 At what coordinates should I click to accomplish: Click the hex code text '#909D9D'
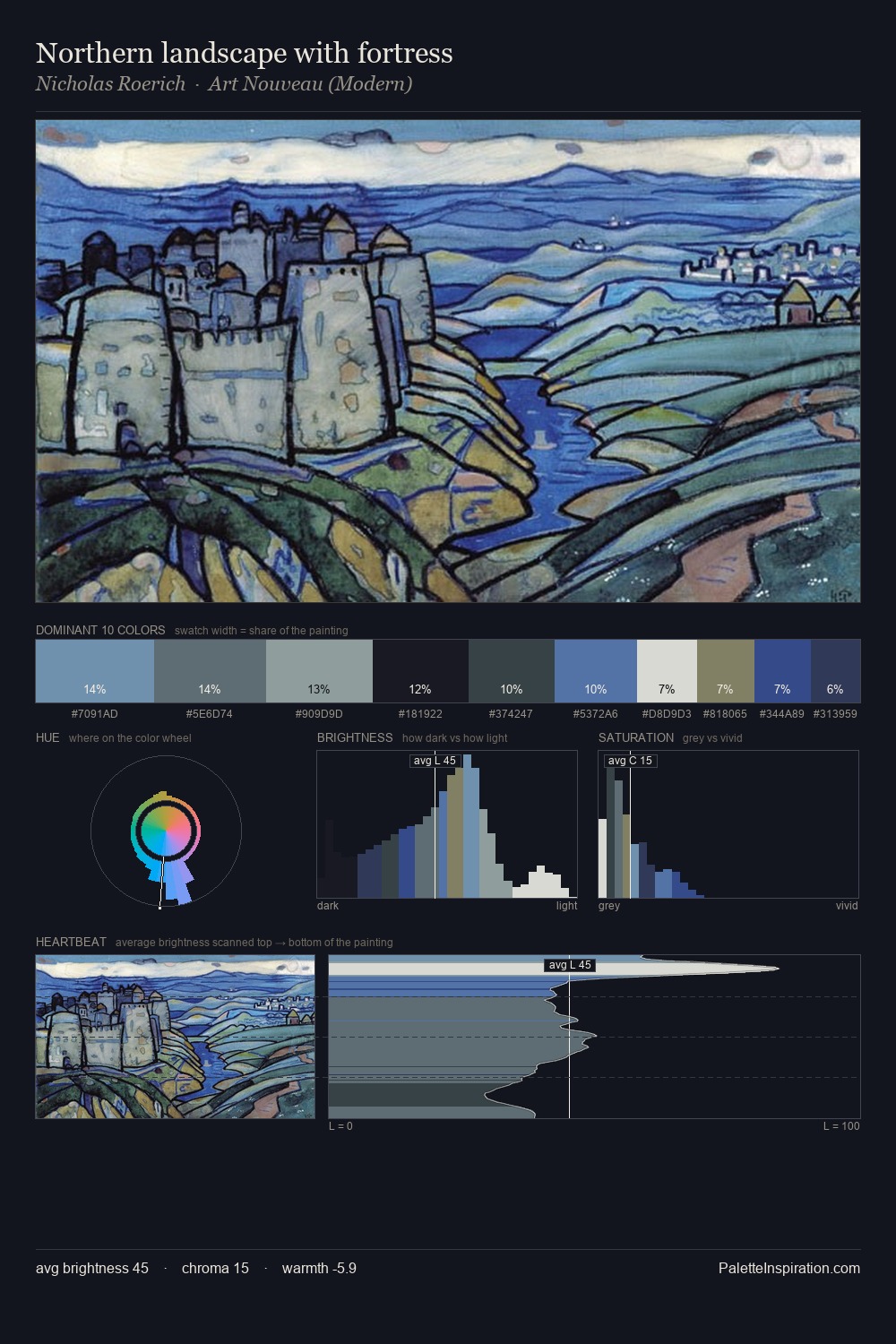pyautogui.click(x=319, y=714)
